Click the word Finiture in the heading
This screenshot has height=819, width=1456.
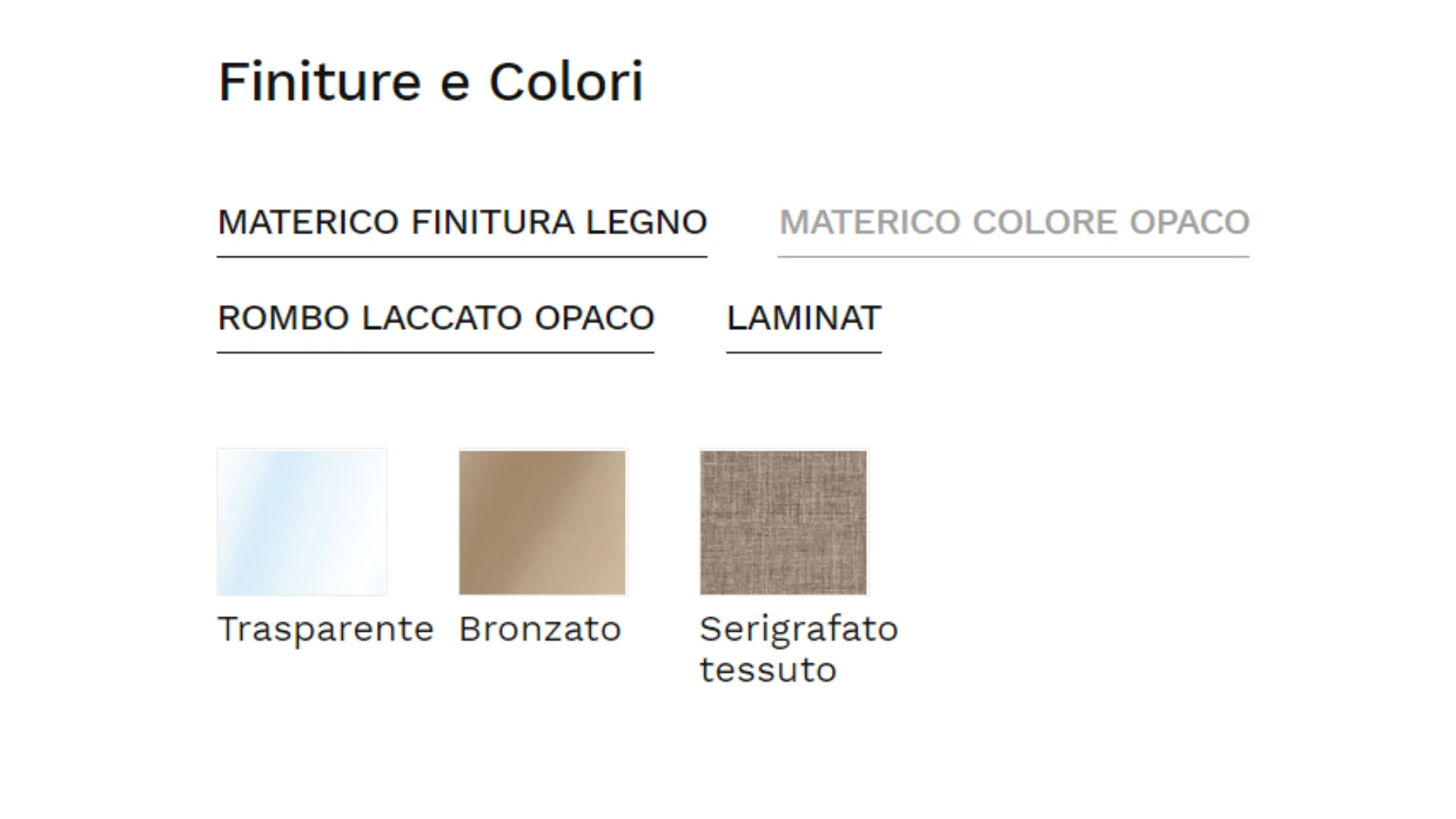pyautogui.click(x=319, y=82)
